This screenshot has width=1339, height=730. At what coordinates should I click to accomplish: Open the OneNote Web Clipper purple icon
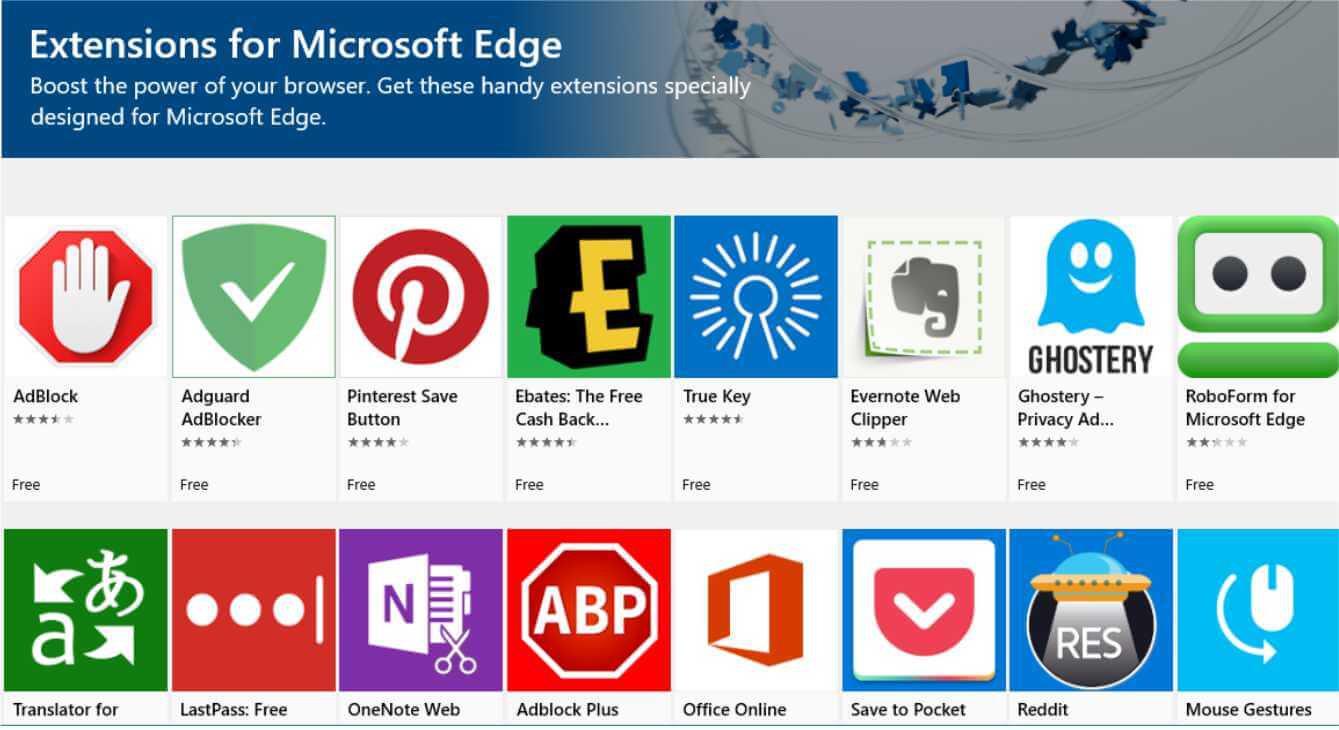click(x=421, y=610)
